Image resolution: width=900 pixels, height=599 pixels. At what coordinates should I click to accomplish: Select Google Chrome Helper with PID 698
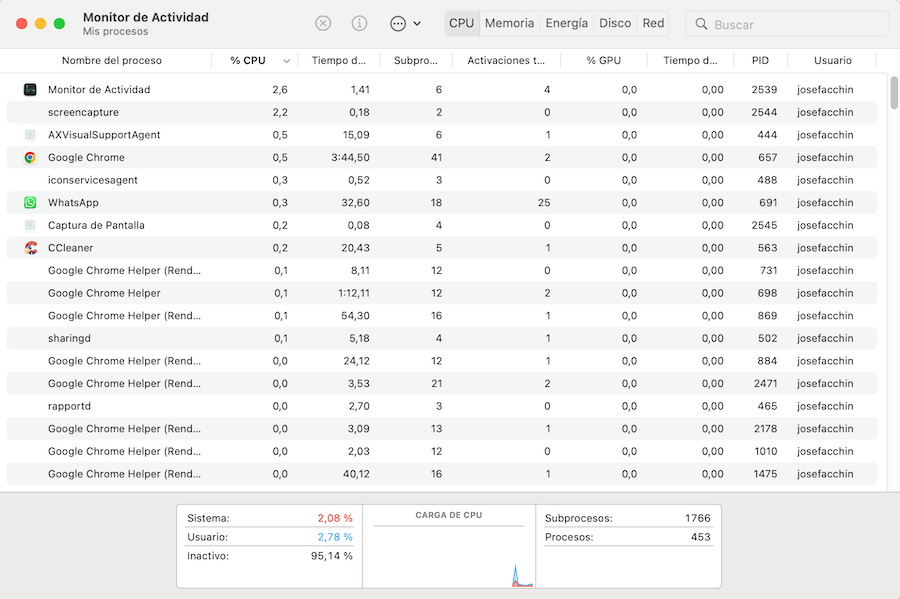coord(441,293)
